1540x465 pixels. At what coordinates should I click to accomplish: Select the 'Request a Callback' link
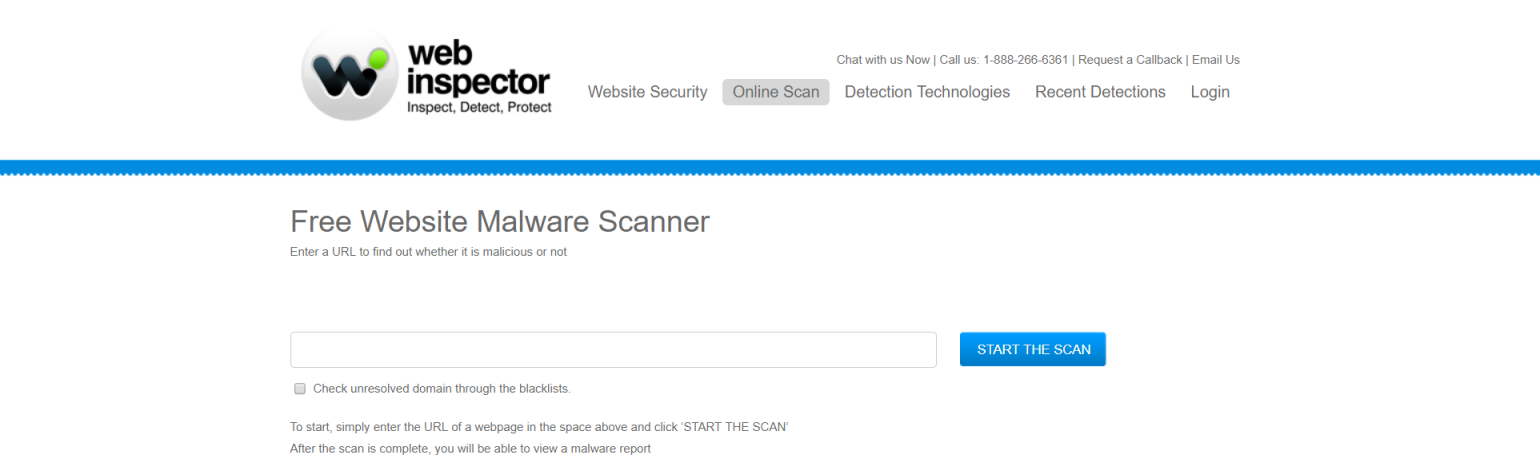1130,60
